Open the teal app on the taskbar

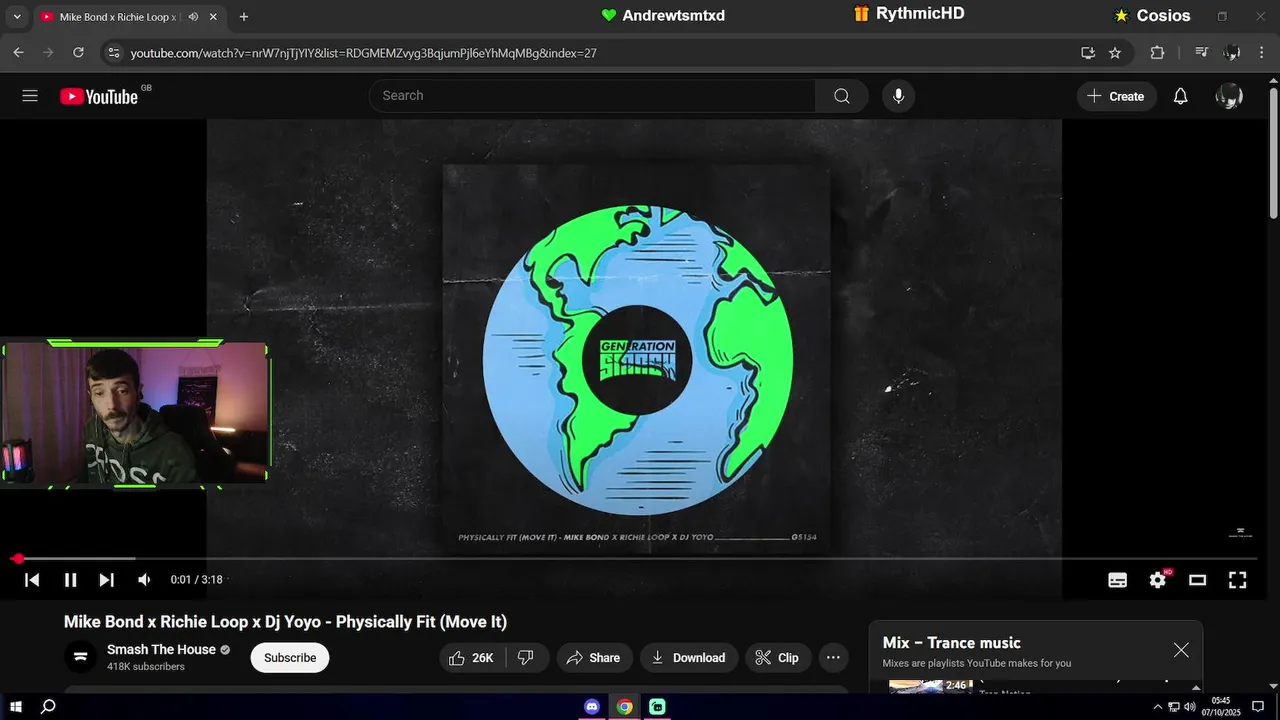click(657, 707)
